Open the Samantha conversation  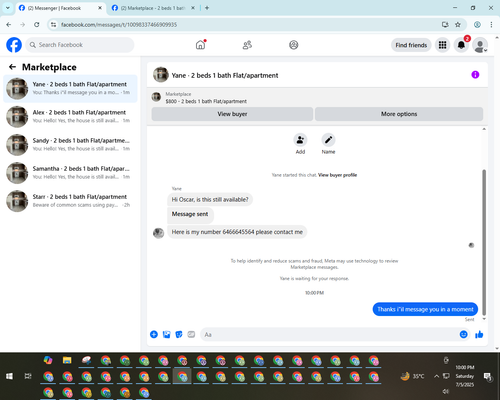(70, 173)
